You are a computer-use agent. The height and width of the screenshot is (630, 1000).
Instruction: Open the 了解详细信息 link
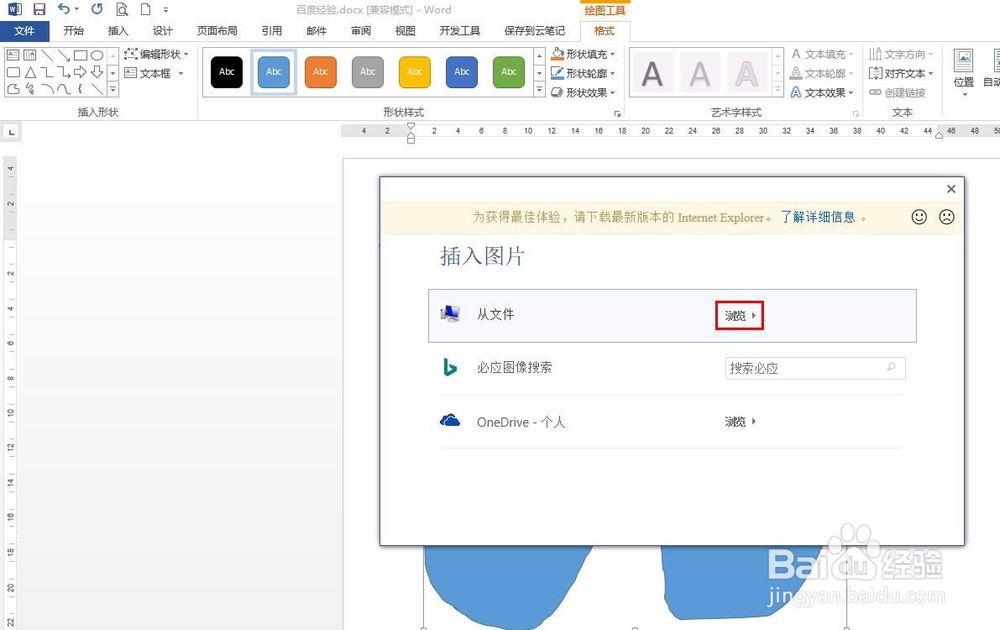point(818,217)
